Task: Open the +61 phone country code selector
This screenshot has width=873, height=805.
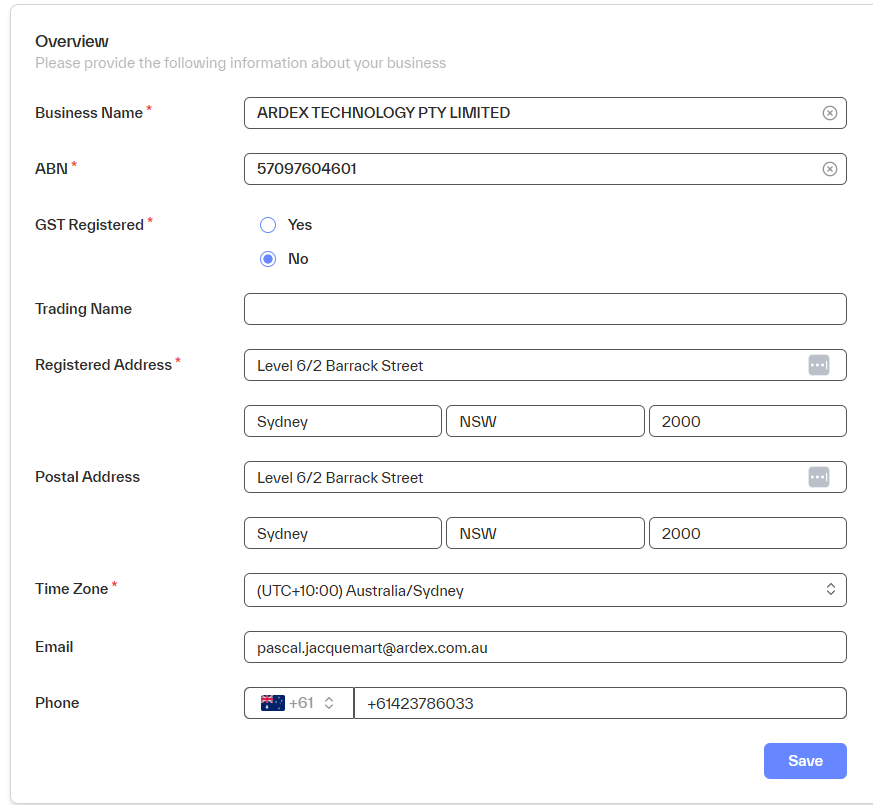Action: coord(299,703)
